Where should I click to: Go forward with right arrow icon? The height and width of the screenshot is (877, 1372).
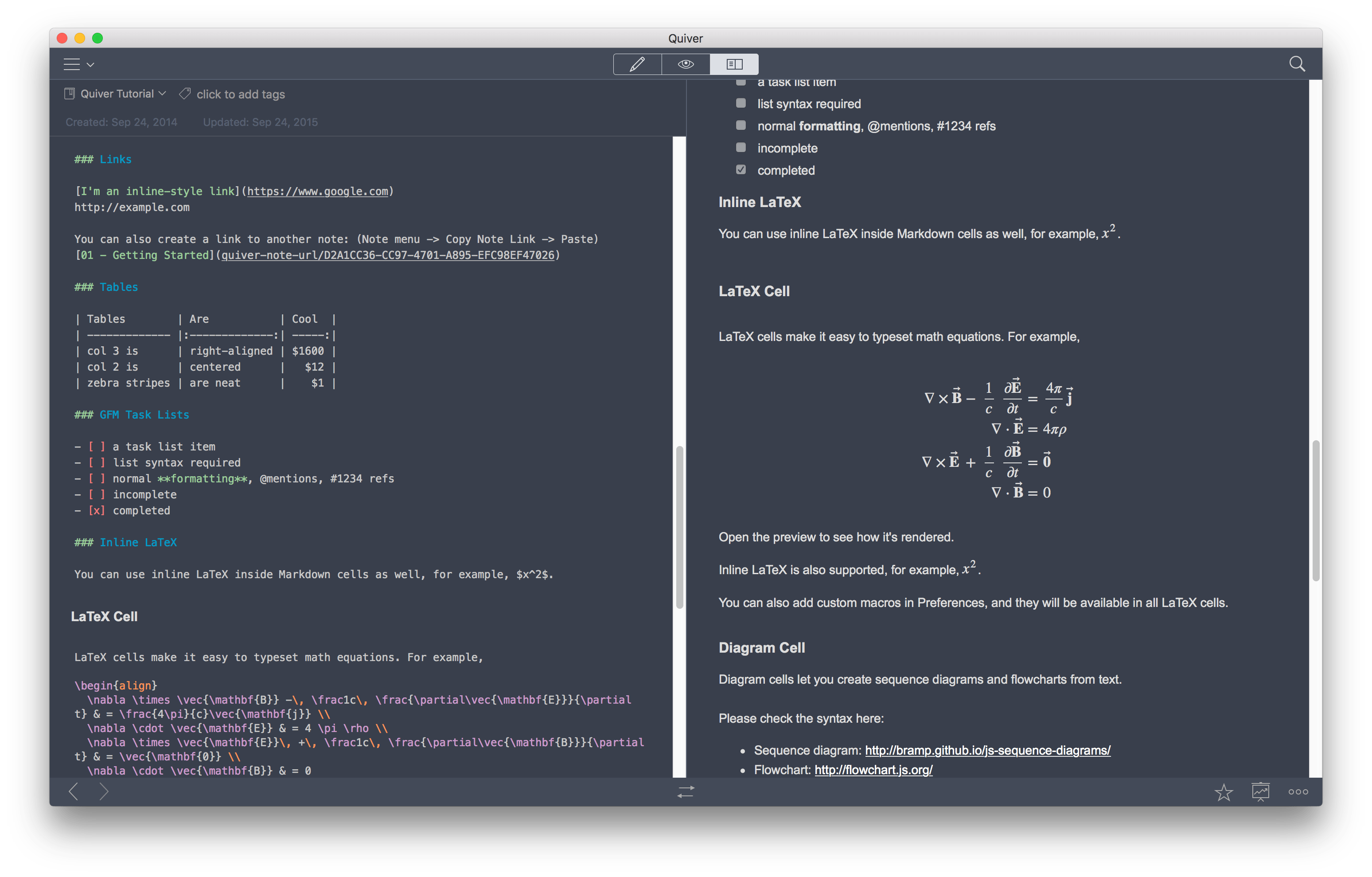click(x=103, y=791)
